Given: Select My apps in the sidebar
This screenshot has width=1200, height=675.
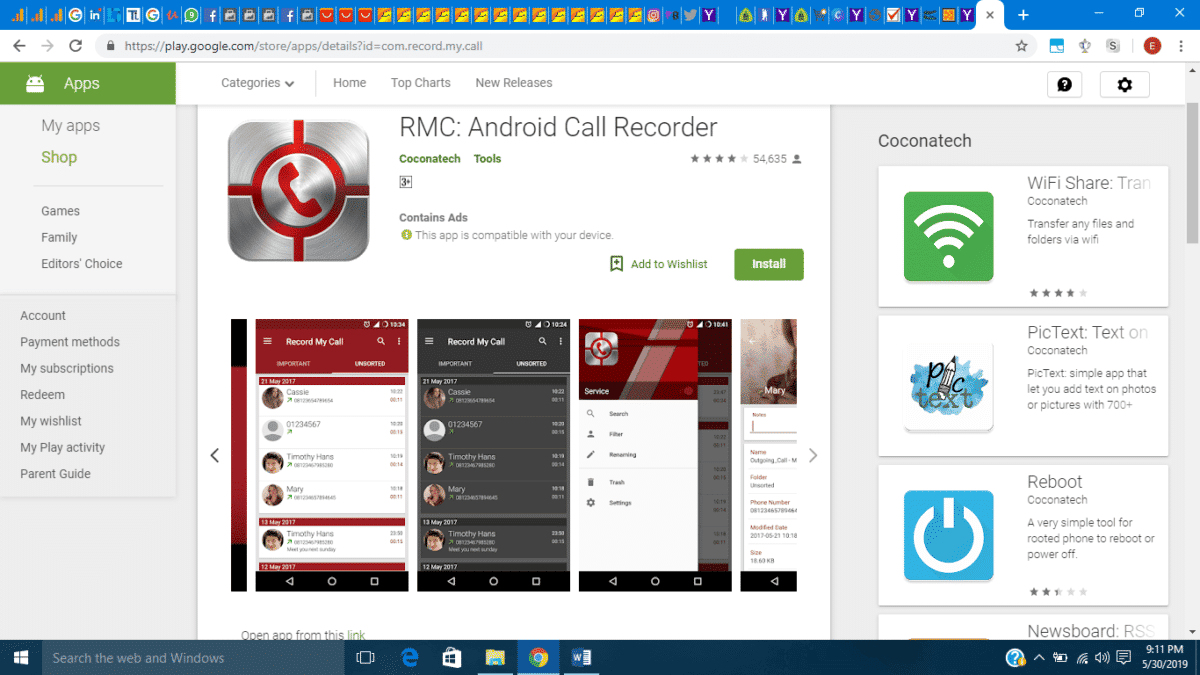Looking at the screenshot, I should pos(70,126).
